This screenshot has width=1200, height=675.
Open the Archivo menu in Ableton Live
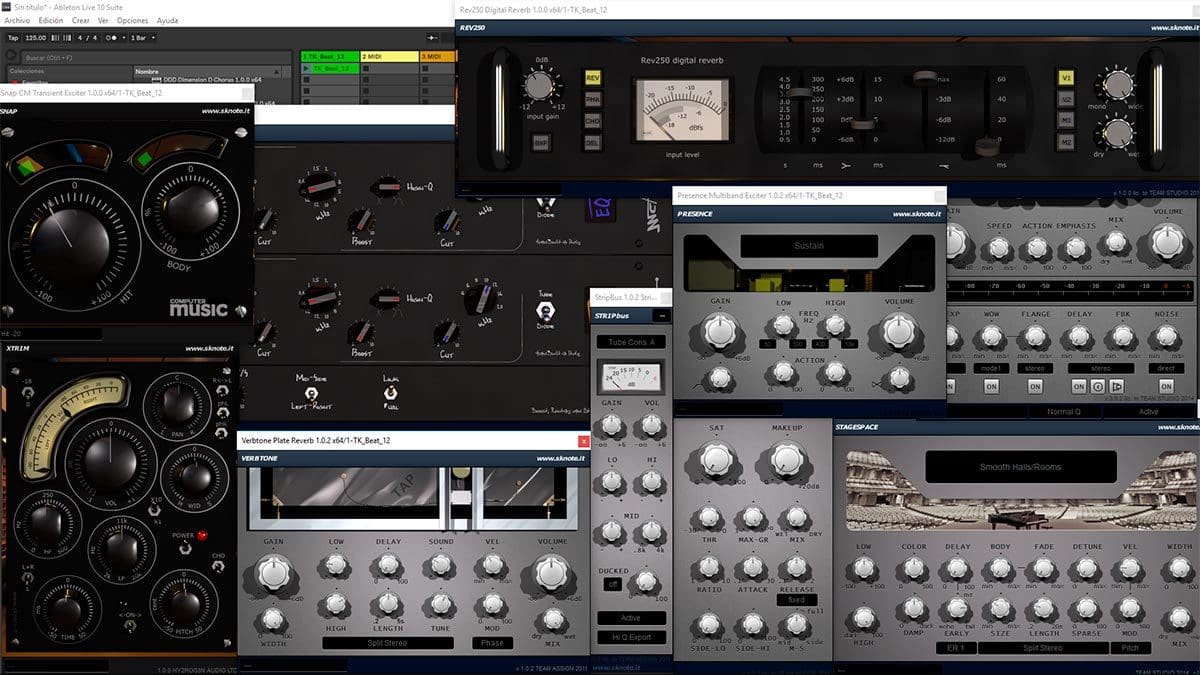pyautogui.click(x=17, y=20)
